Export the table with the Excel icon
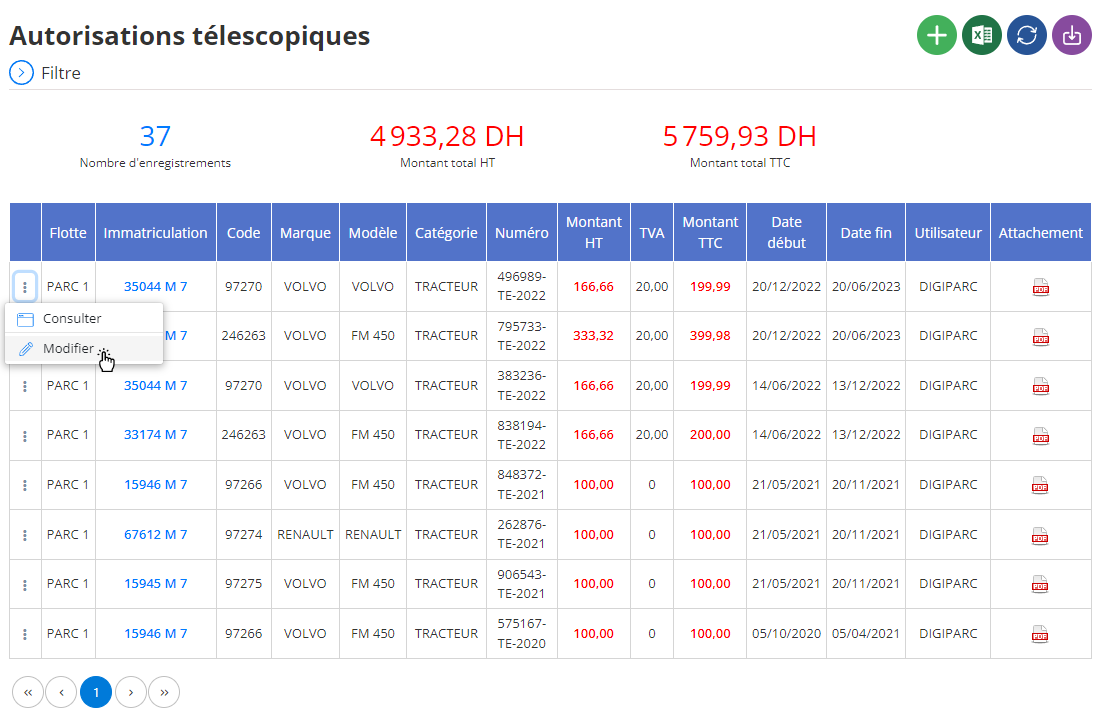 click(x=982, y=35)
